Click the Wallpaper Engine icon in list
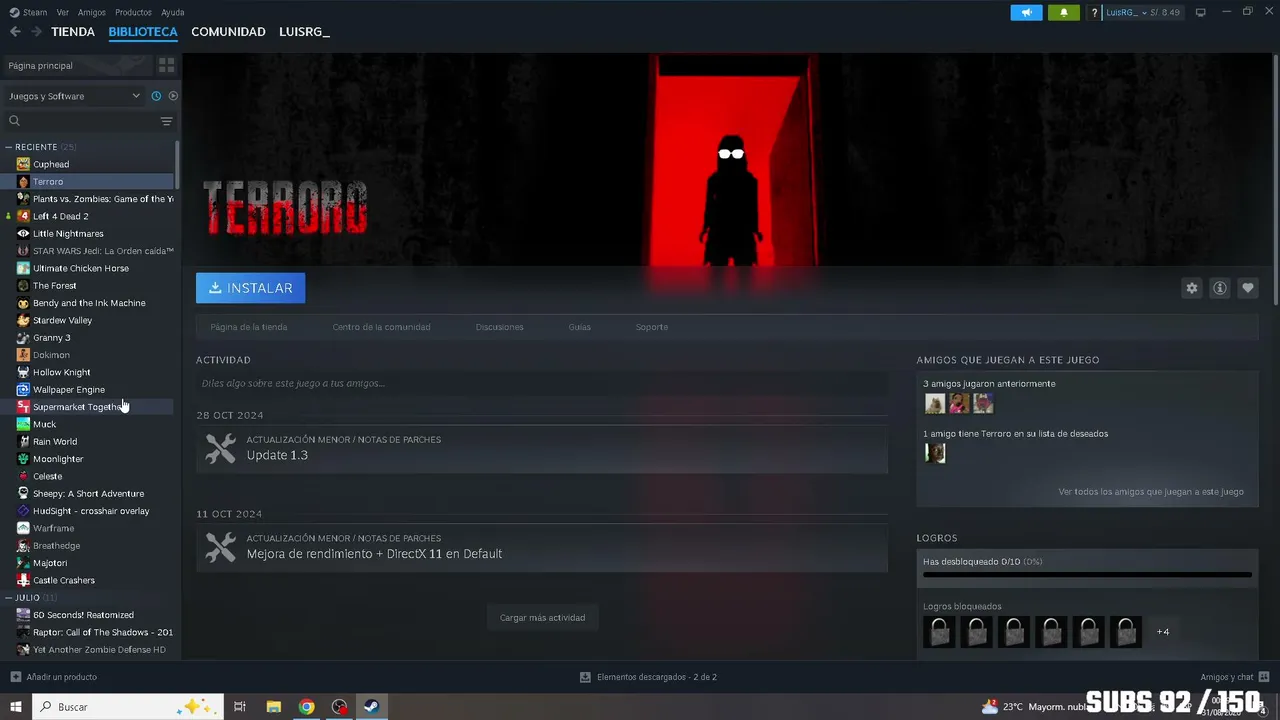The image size is (1280, 720). (23, 389)
